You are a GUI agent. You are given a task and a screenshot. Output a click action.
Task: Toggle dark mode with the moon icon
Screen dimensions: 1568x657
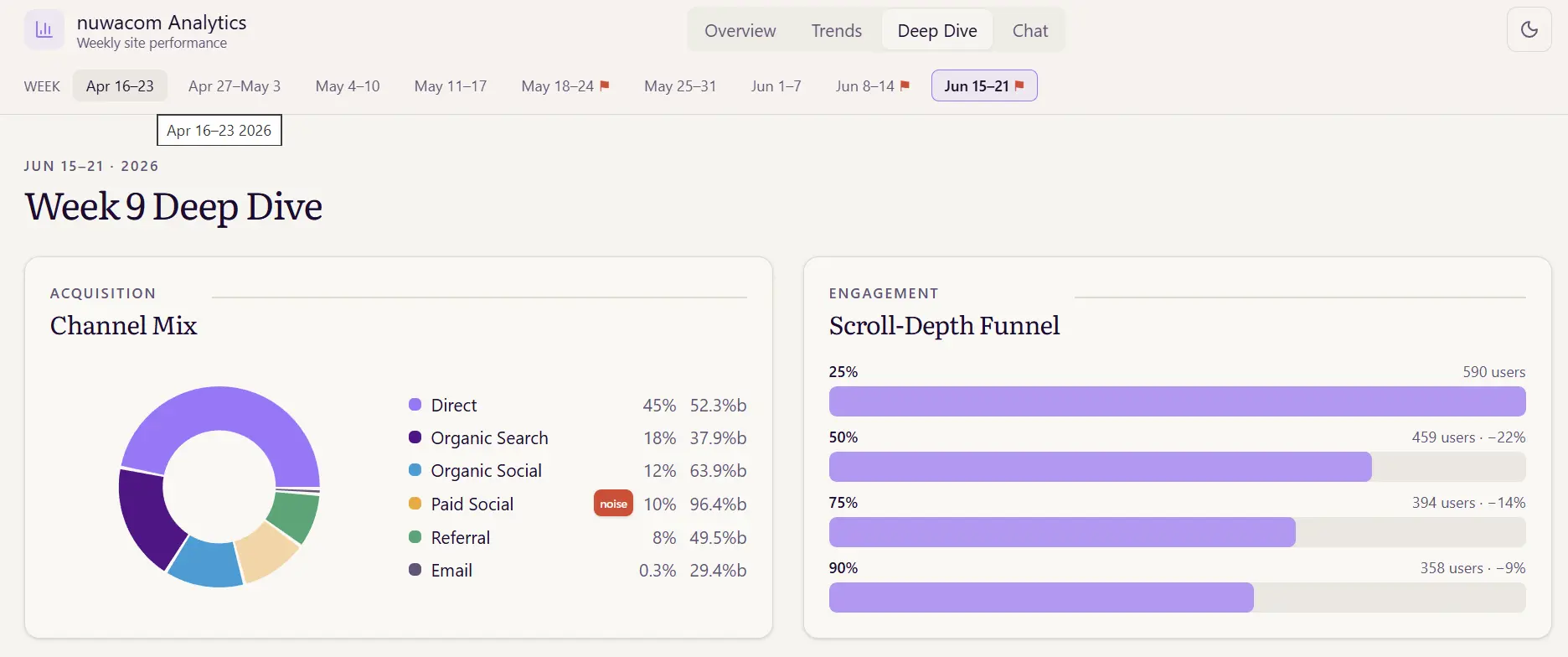pos(1529,29)
